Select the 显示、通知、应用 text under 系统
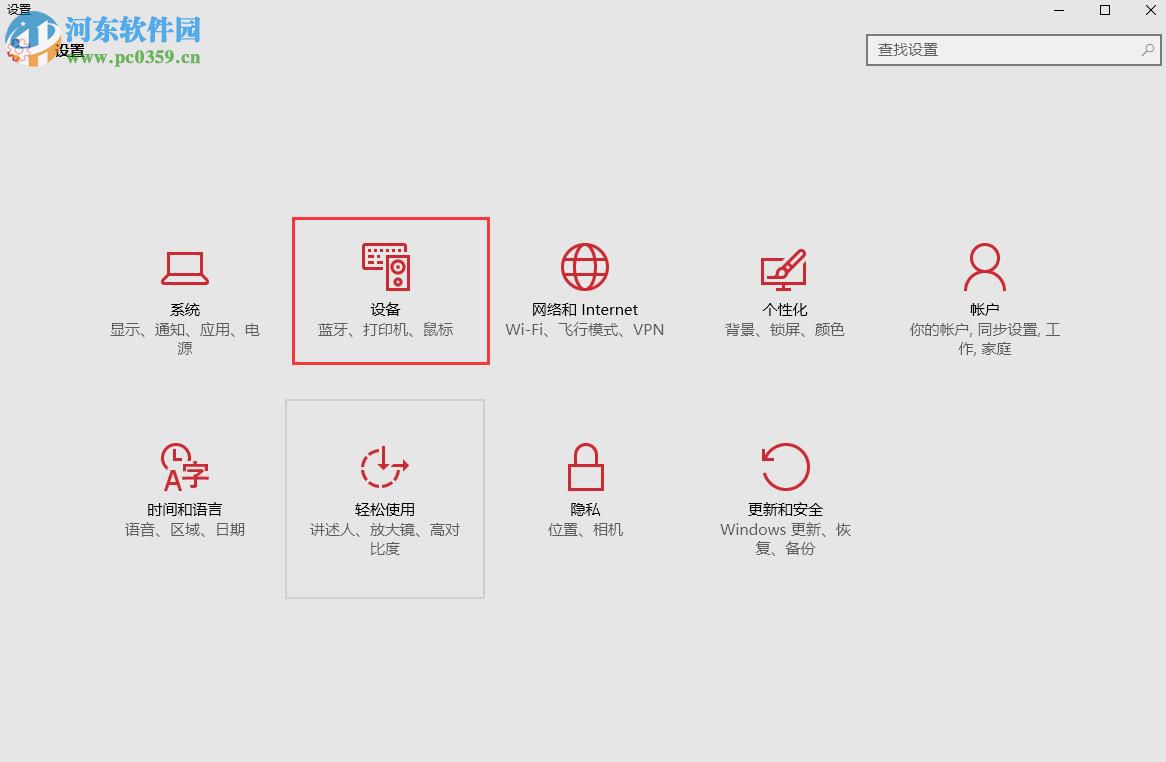Image resolution: width=1166 pixels, height=762 pixels. (x=184, y=329)
